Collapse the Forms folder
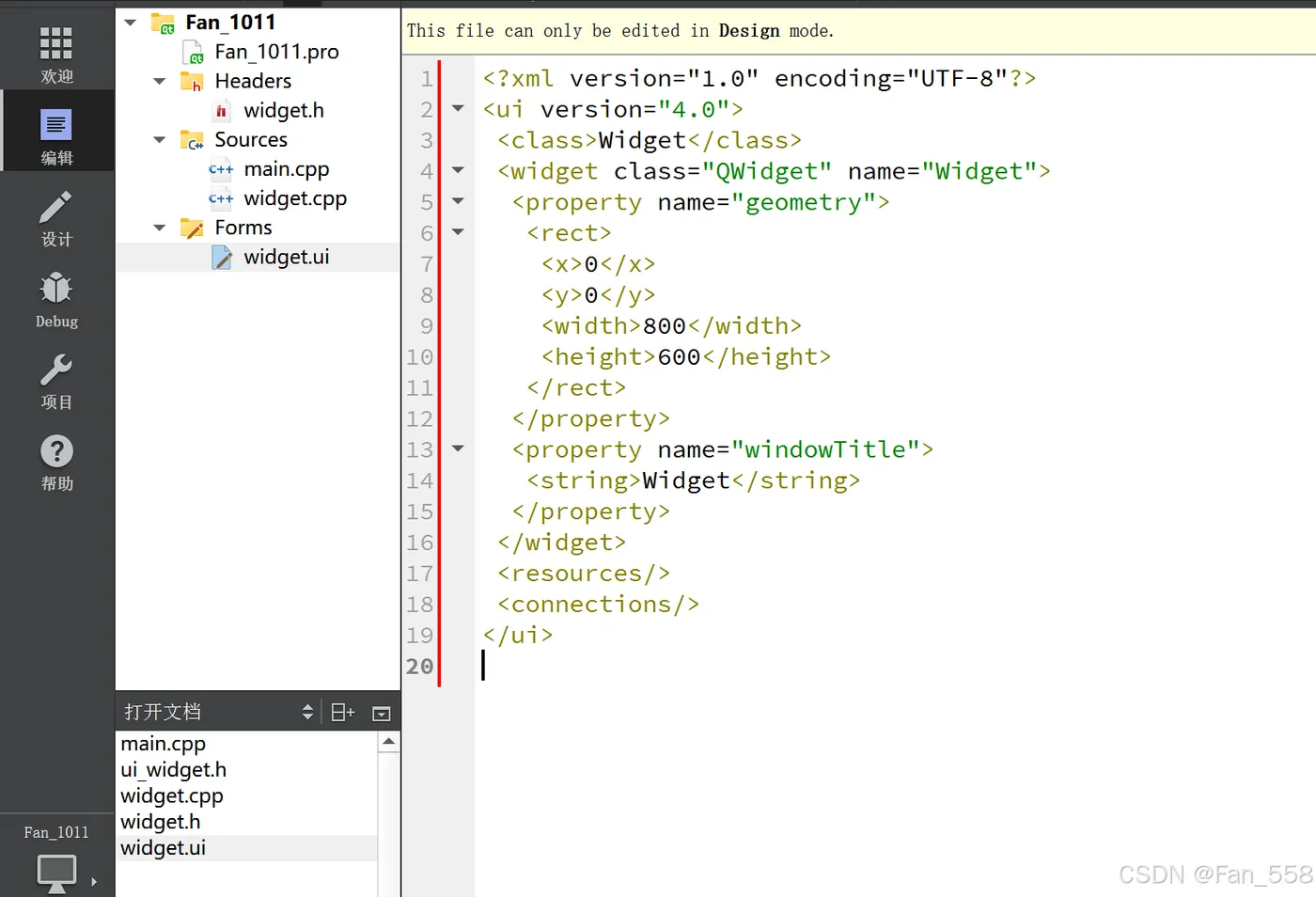Image resolution: width=1316 pixels, height=897 pixels. click(160, 228)
